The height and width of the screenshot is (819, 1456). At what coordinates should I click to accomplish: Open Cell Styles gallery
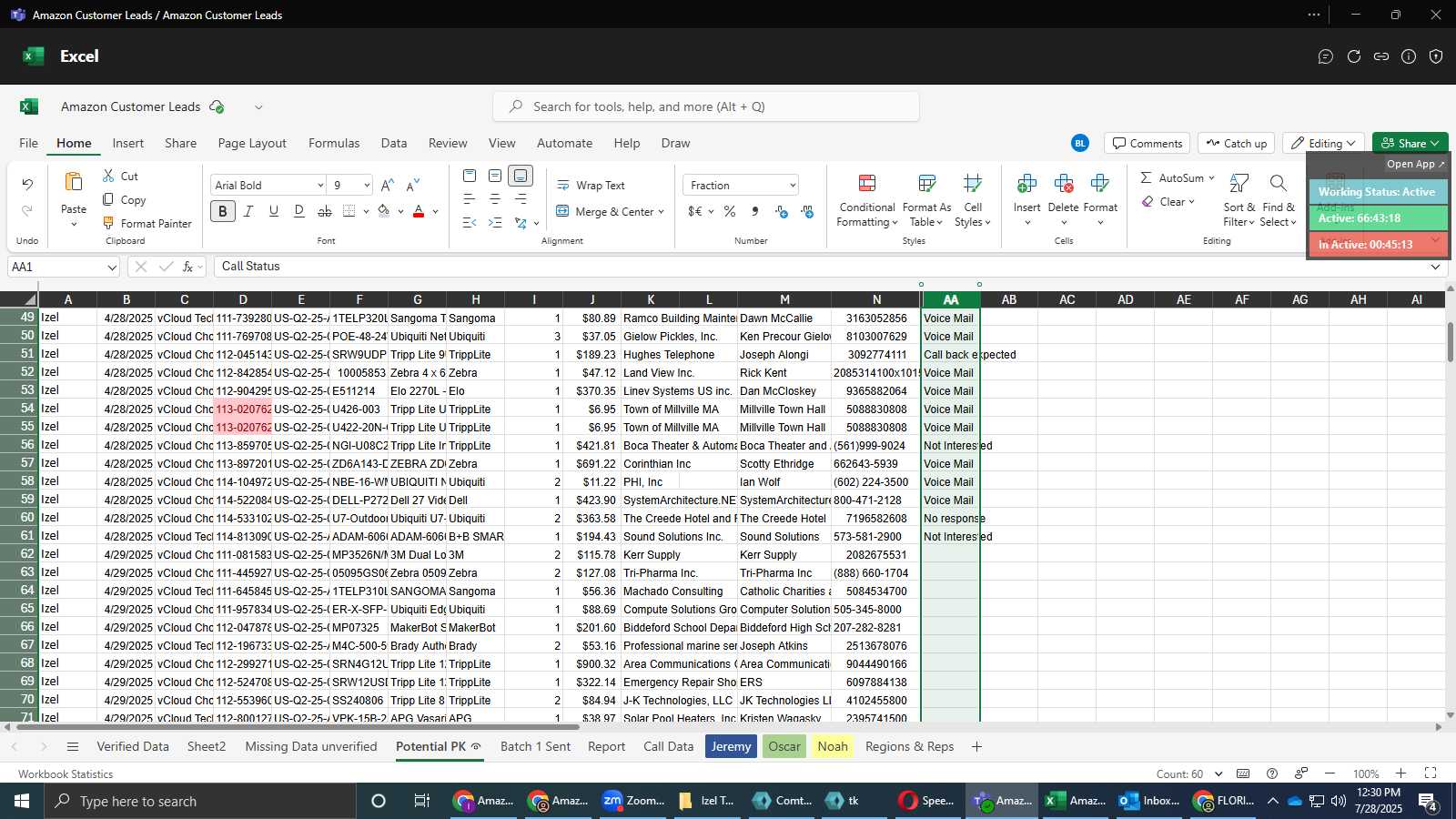[x=973, y=201]
